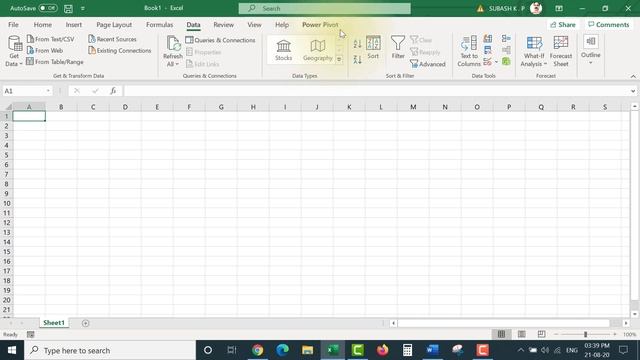Select From Table/Range
Image resolution: width=640 pixels, height=360 pixels.
(55, 62)
